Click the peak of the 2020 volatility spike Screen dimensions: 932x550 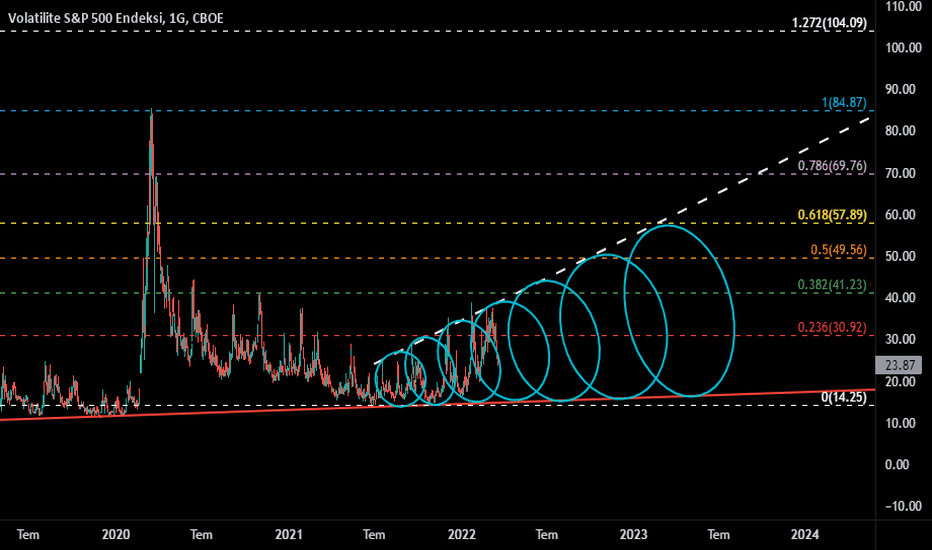tap(151, 112)
